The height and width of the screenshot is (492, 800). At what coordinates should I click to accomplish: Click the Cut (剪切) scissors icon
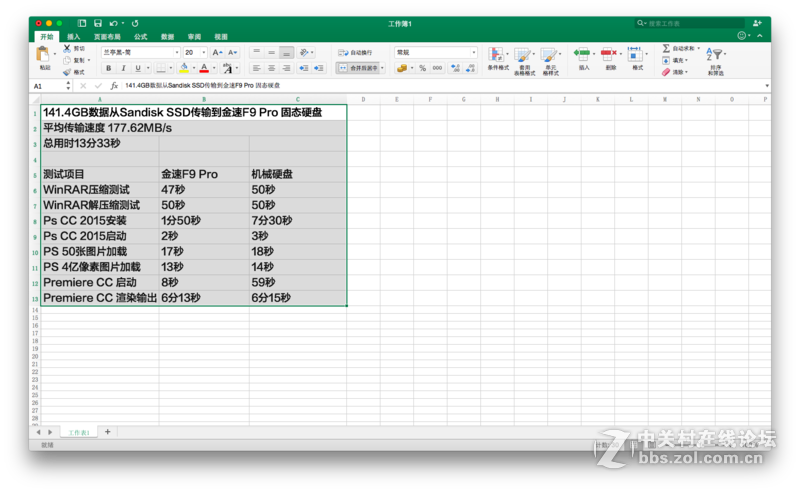point(67,48)
